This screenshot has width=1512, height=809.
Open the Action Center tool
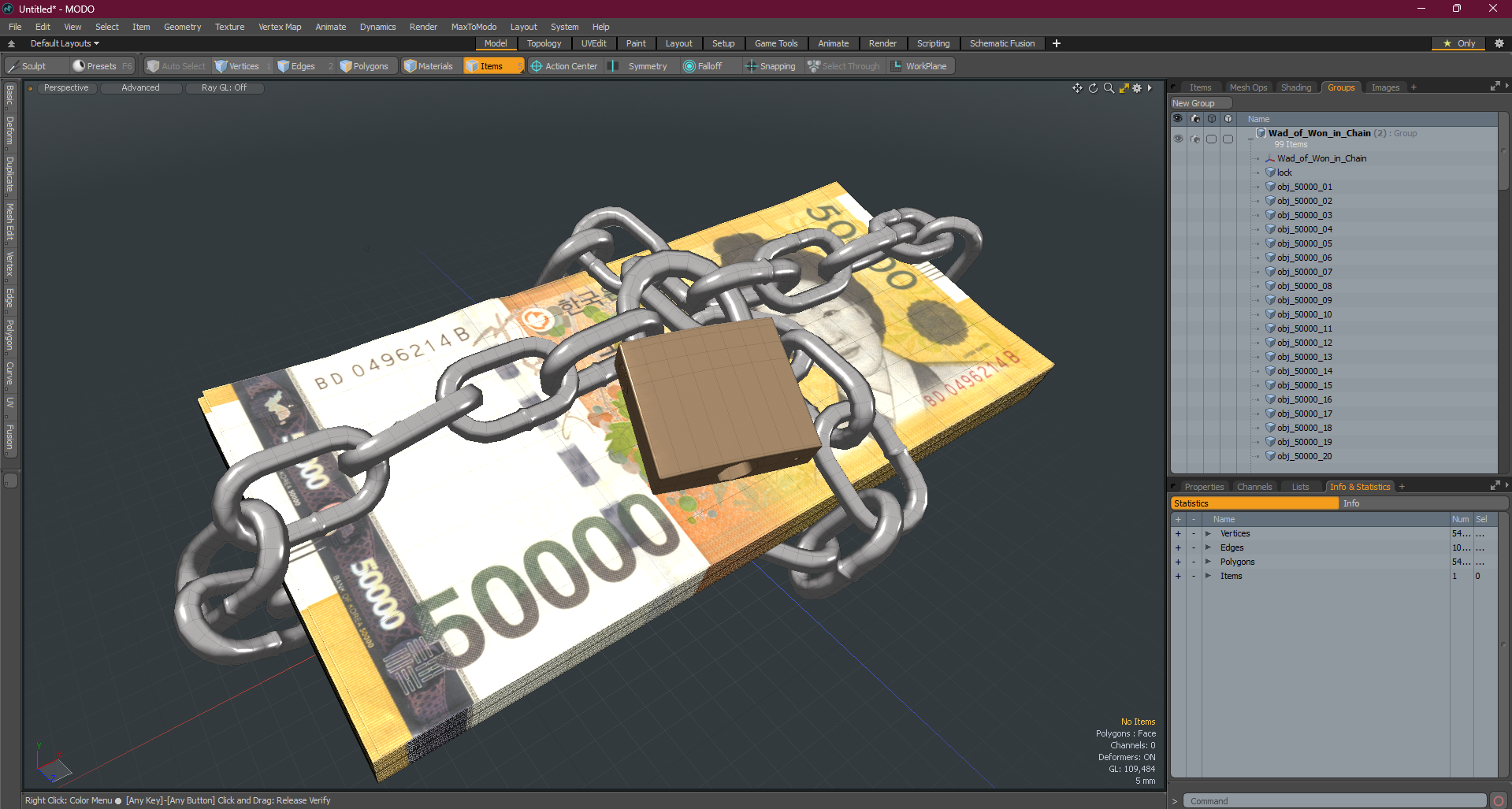[x=564, y=66]
